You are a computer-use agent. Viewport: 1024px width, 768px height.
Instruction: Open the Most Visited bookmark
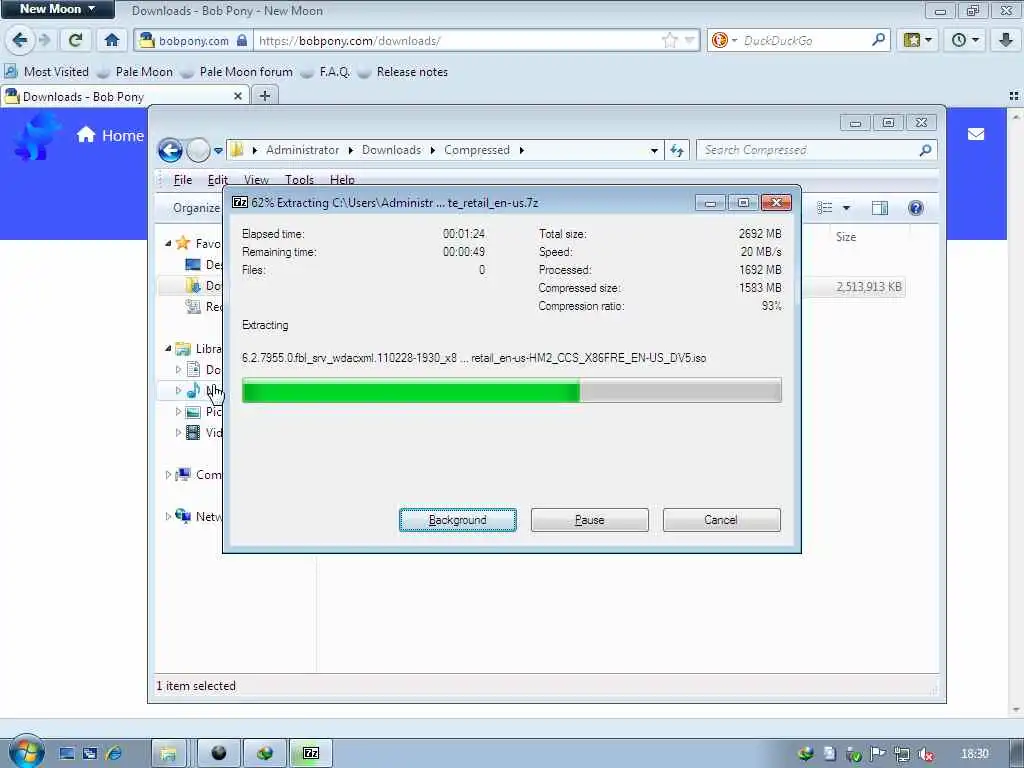(46, 71)
